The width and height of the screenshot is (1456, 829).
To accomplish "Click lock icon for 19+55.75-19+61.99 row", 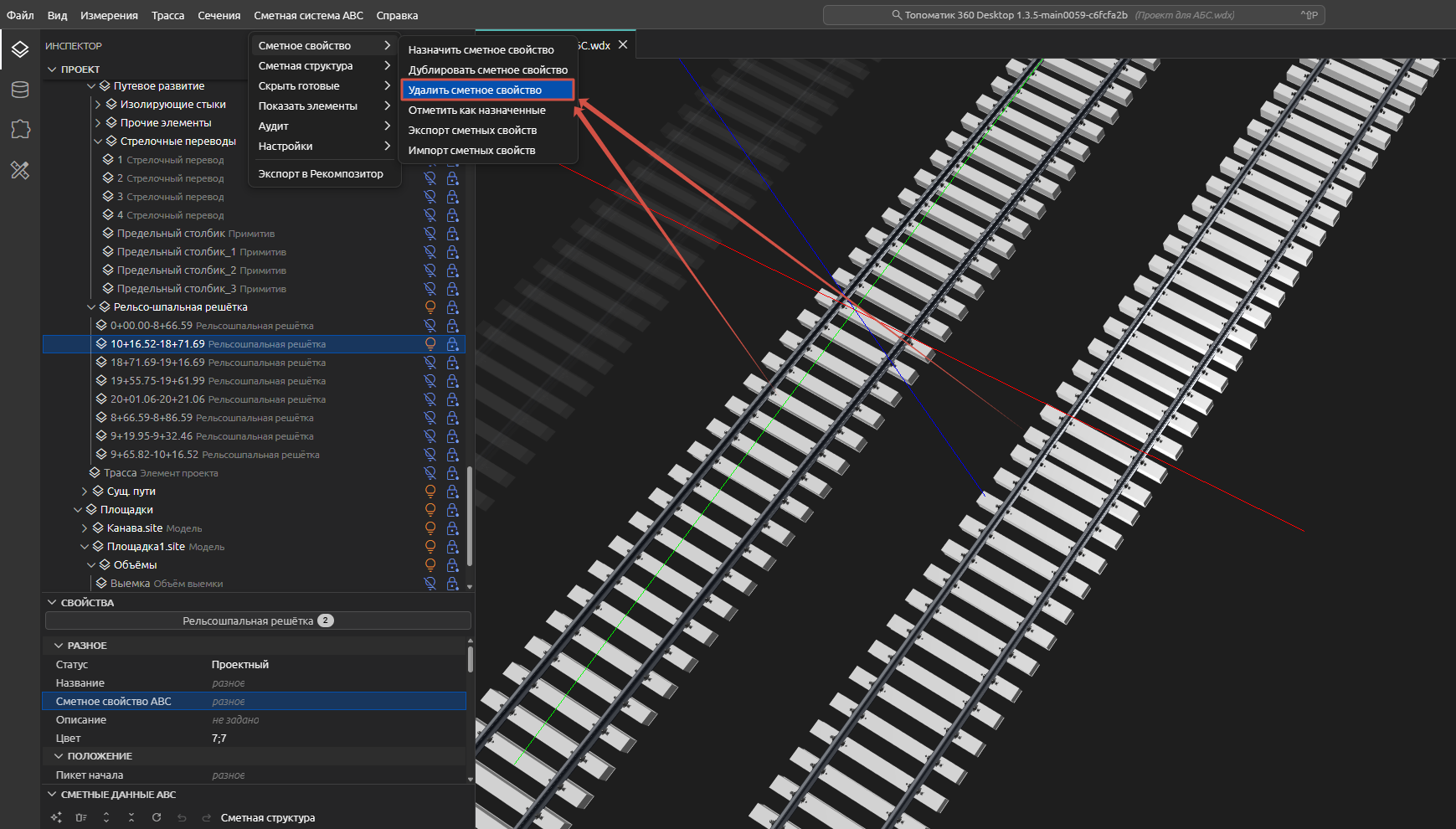I will [x=452, y=381].
